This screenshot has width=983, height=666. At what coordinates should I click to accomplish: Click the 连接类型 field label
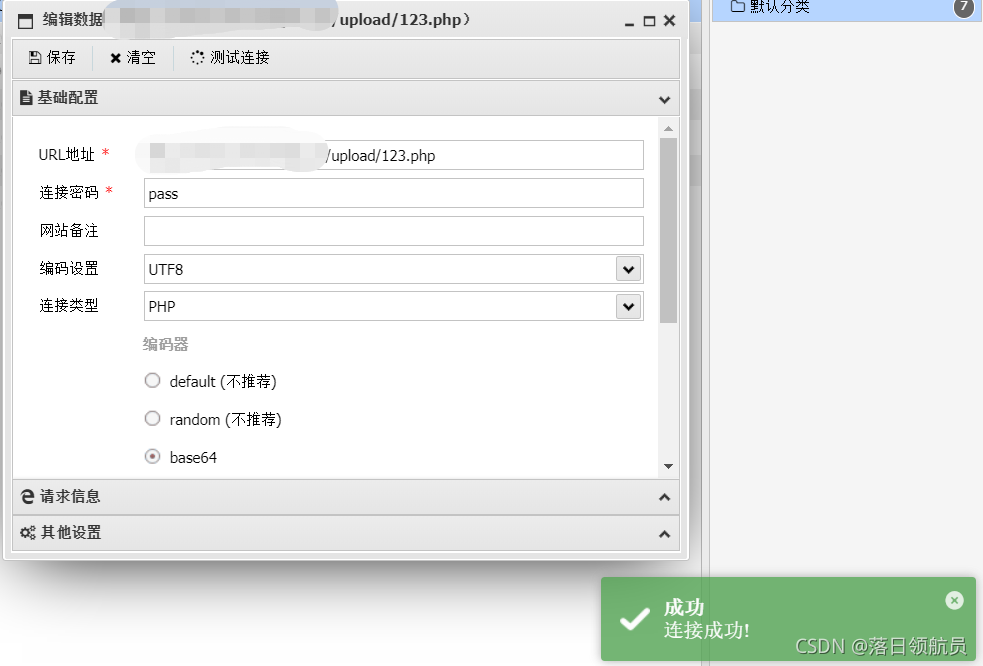click(69, 305)
